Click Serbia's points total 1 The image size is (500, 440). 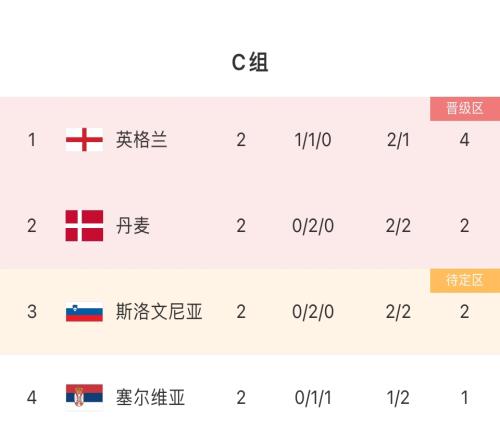tap(465, 398)
